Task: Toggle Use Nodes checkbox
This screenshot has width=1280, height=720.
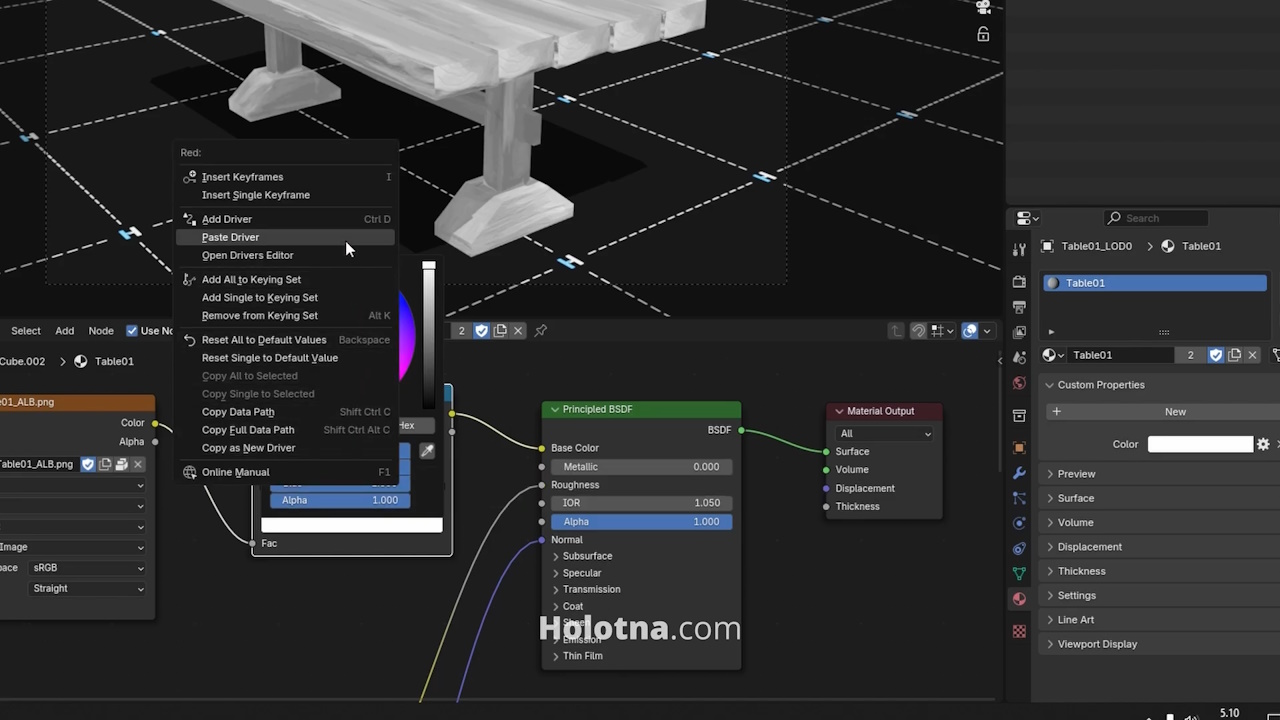Action: coord(132,330)
